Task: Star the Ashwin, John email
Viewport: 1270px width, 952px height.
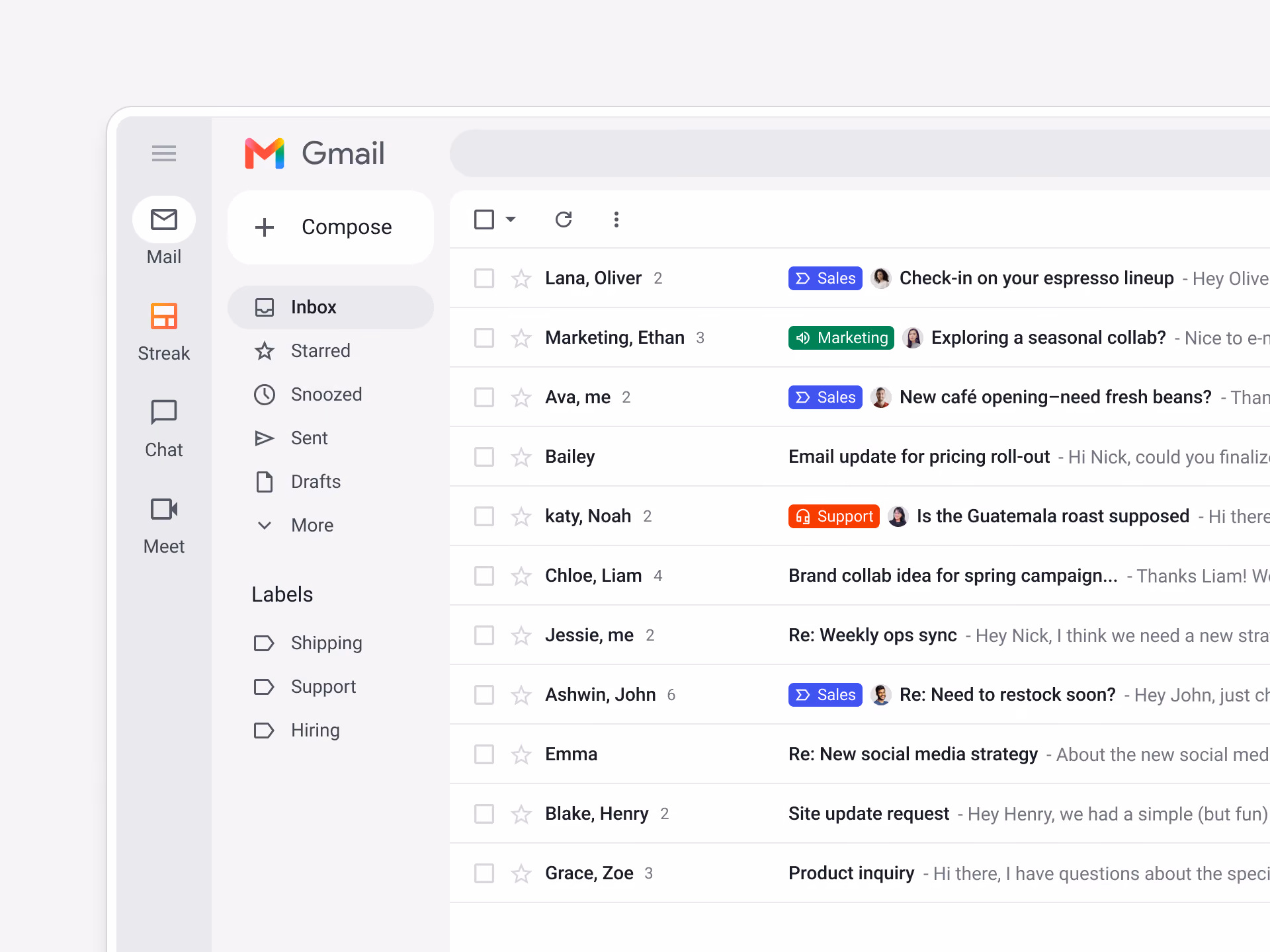Action: click(521, 695)
